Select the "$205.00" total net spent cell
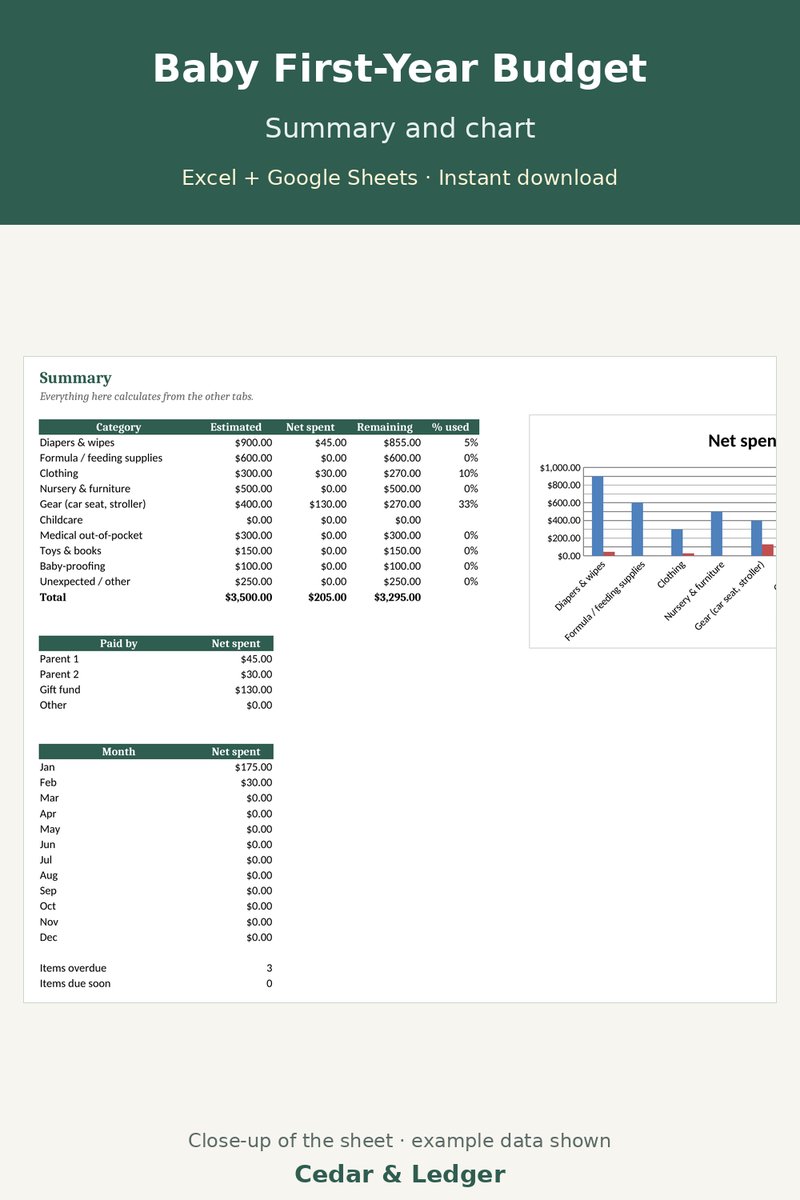Screen dimensions: 800x1200 pyautogui.click(x=328, y=597)
